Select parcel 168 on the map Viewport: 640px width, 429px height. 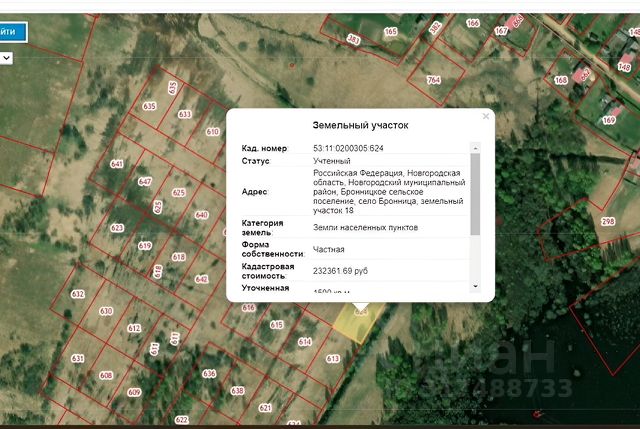coord(561,80)
